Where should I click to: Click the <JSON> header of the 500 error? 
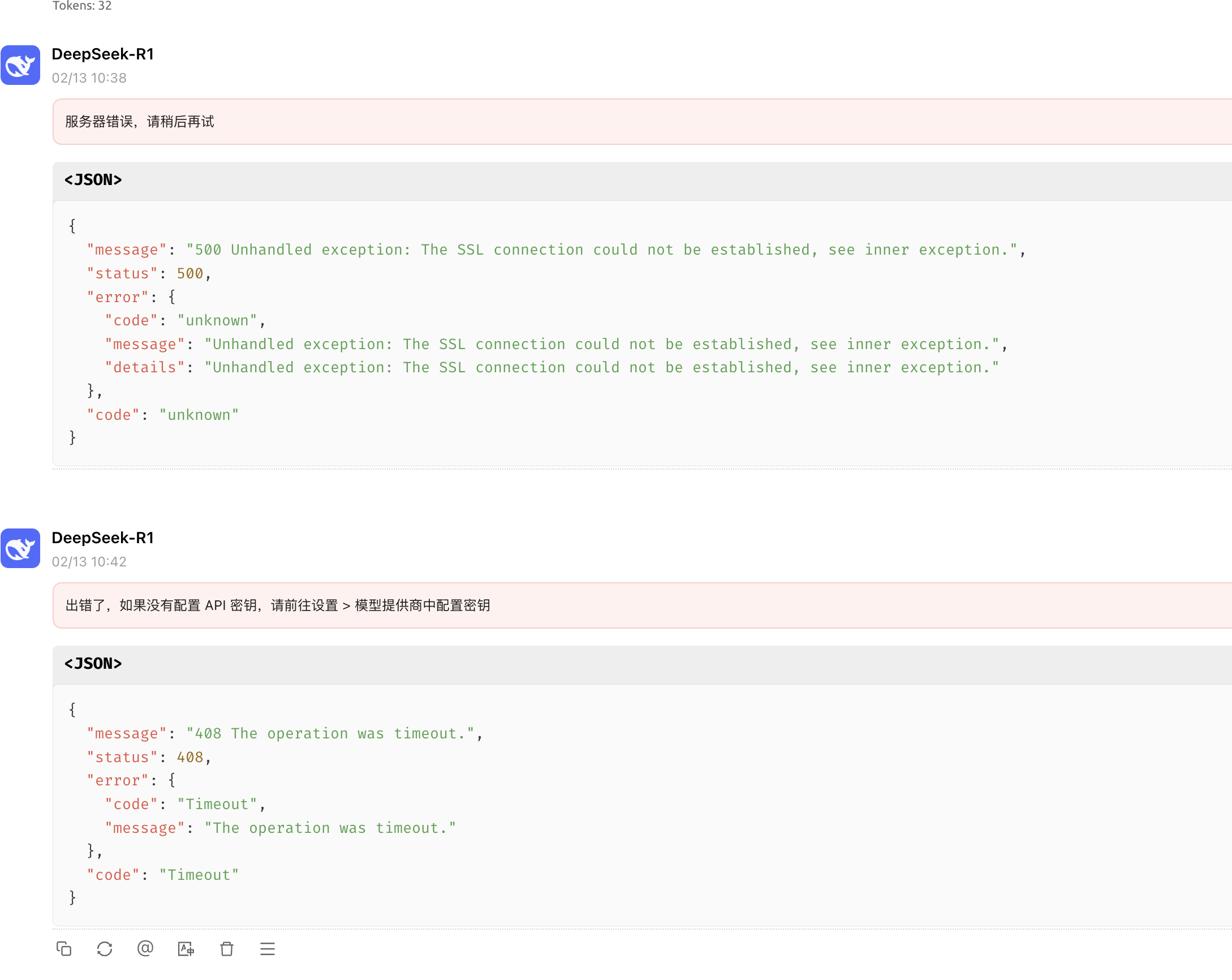pyautogui.click(x=642, y=180)
